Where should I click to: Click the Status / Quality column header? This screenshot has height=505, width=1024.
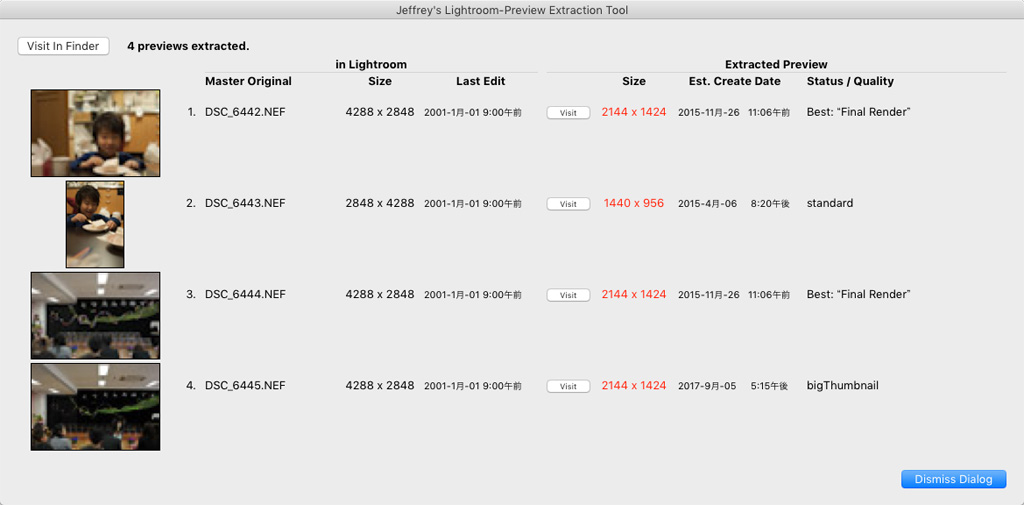click(x=850, y=81)
